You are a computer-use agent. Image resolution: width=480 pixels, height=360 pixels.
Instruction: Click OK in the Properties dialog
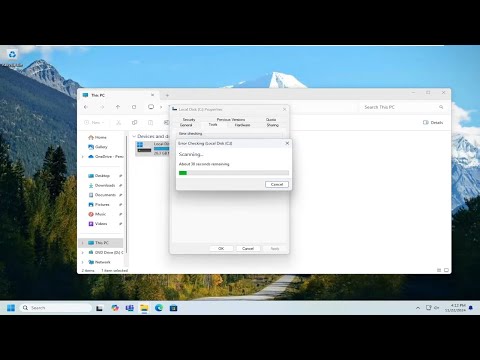click(x=221, y=249)
